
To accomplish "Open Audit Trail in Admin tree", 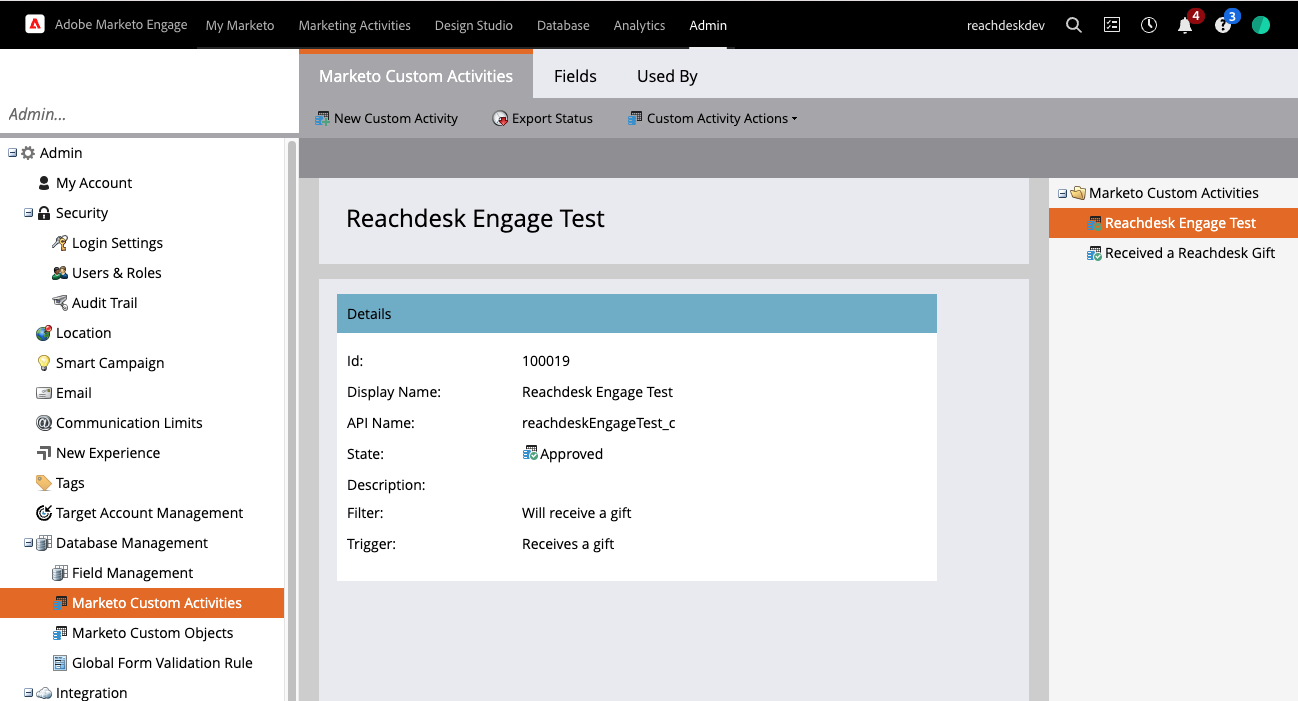I will coord(104,303).
